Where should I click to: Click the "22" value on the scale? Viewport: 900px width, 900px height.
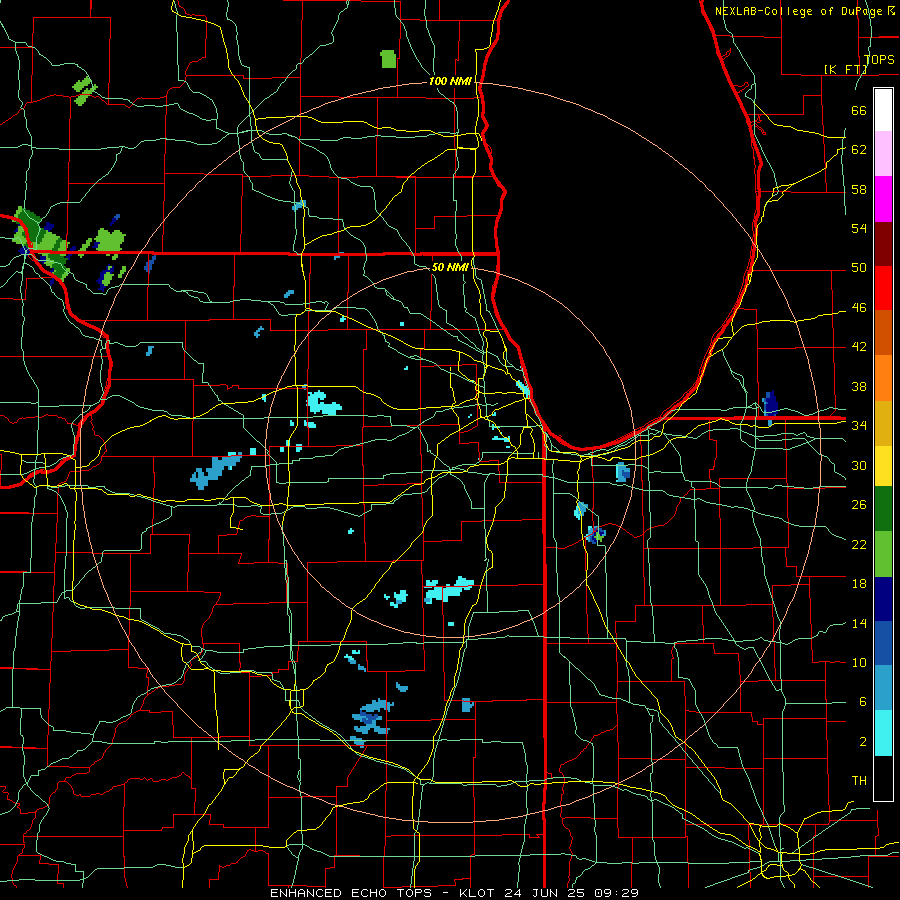(x=859, y=544)
